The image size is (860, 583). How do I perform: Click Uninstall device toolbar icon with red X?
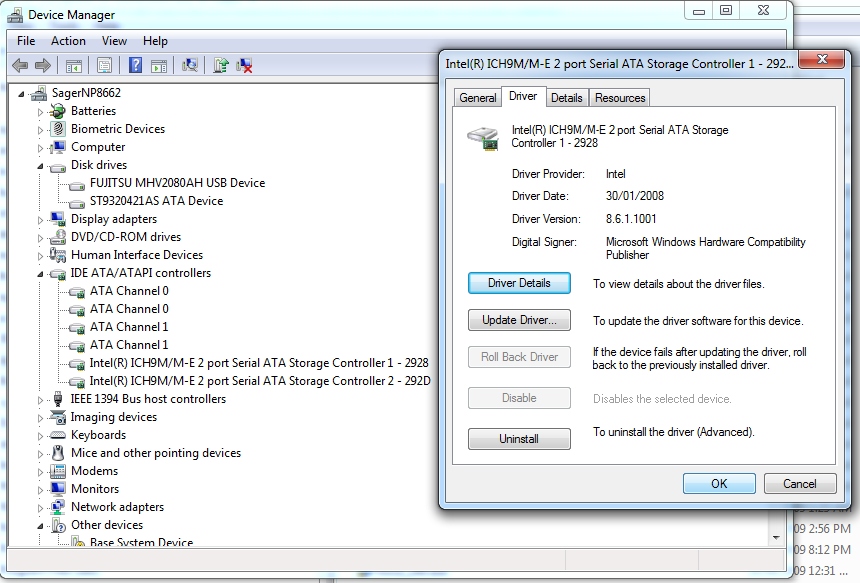[244, 66]
